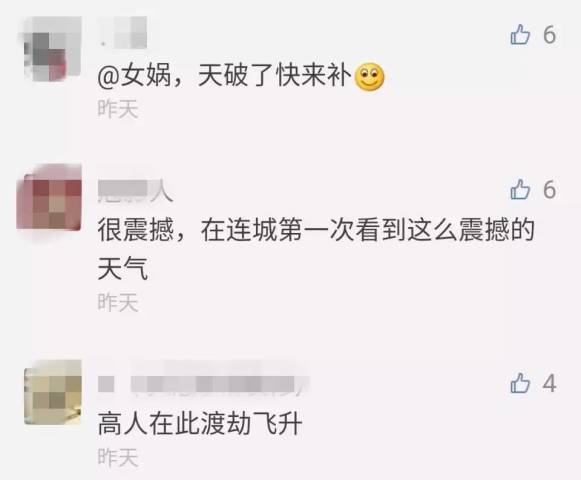The image size is (581, 480).
Task: Select the comment text 天破了快来补
Action: point(275,77)
